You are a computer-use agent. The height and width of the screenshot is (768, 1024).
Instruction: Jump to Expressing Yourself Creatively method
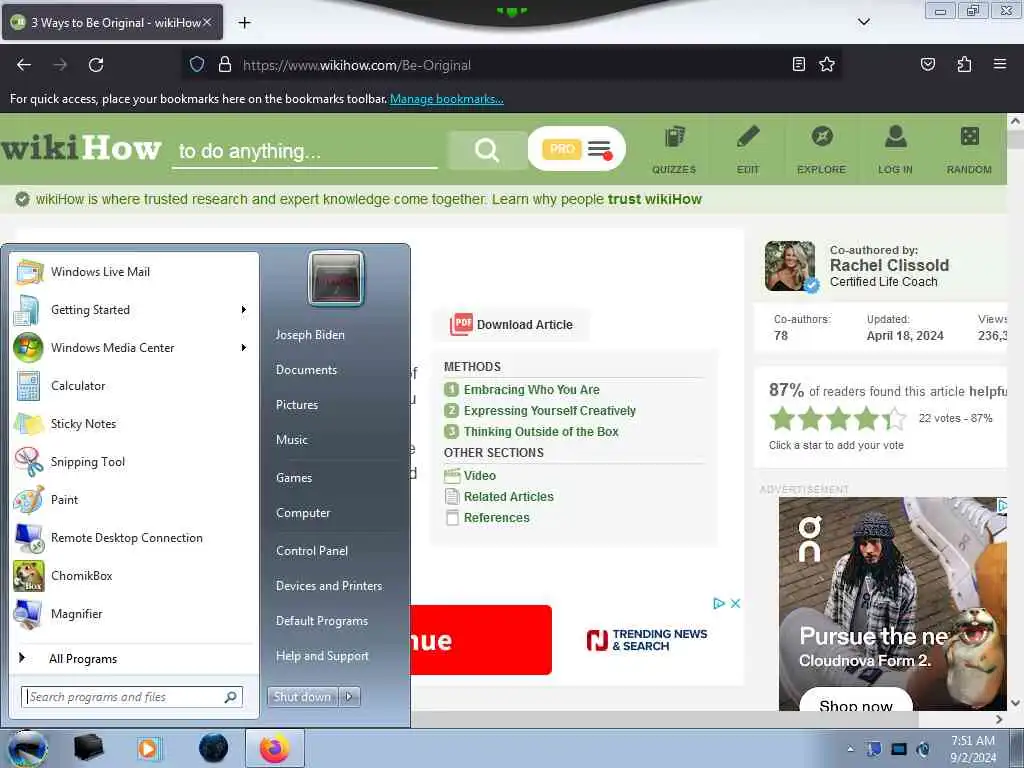[549, 410]
